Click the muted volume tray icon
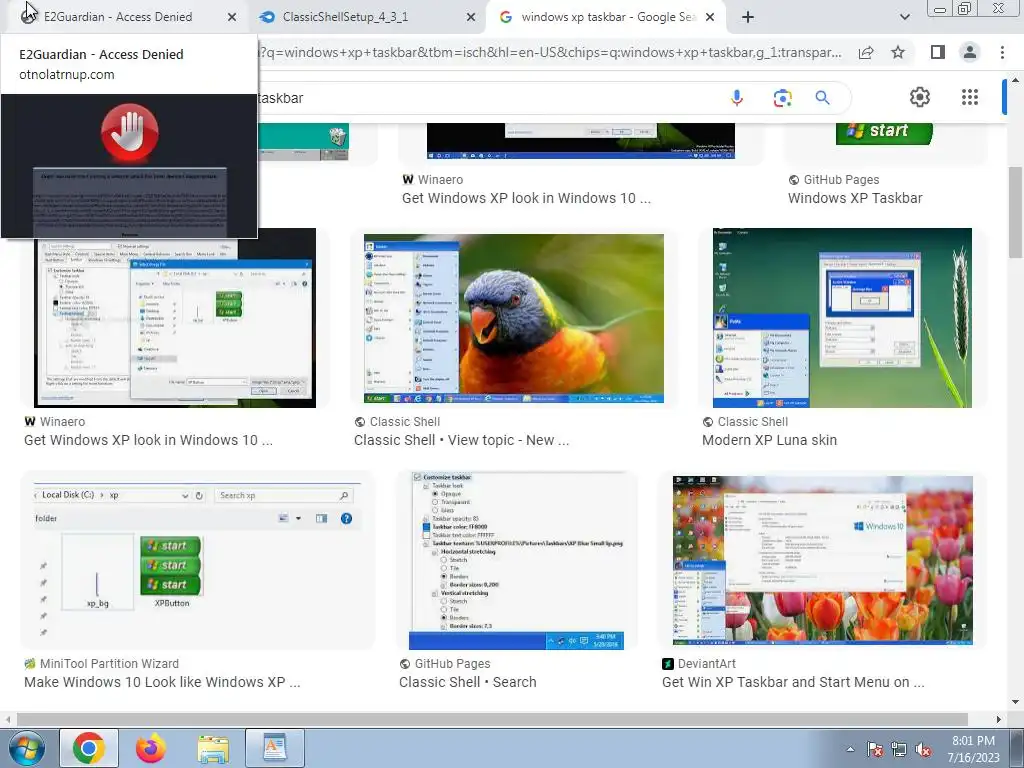Viewport: 1024px width, 768px height. (x=923, y=749)
